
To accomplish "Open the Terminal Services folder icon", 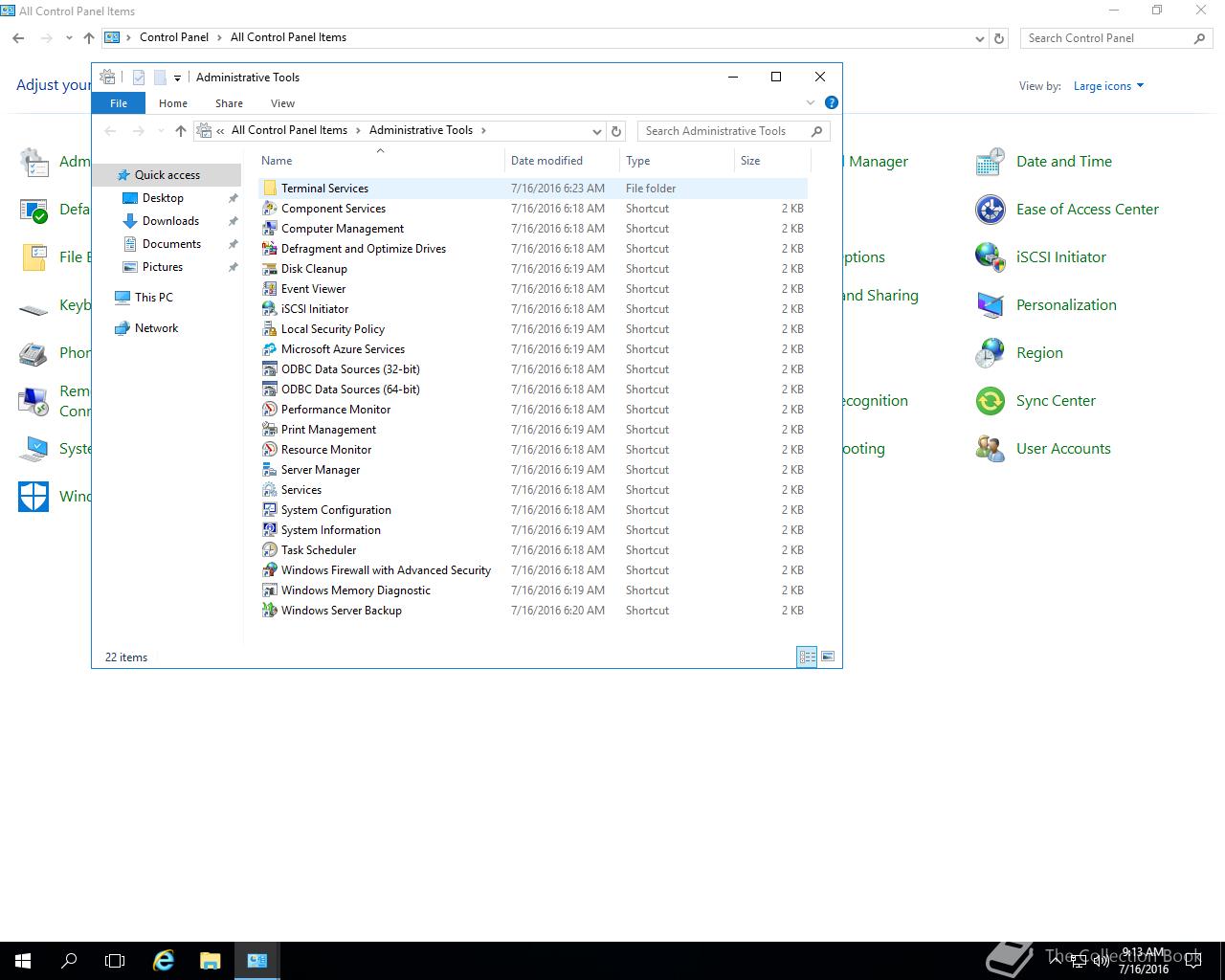I will (x=270, y=189).
